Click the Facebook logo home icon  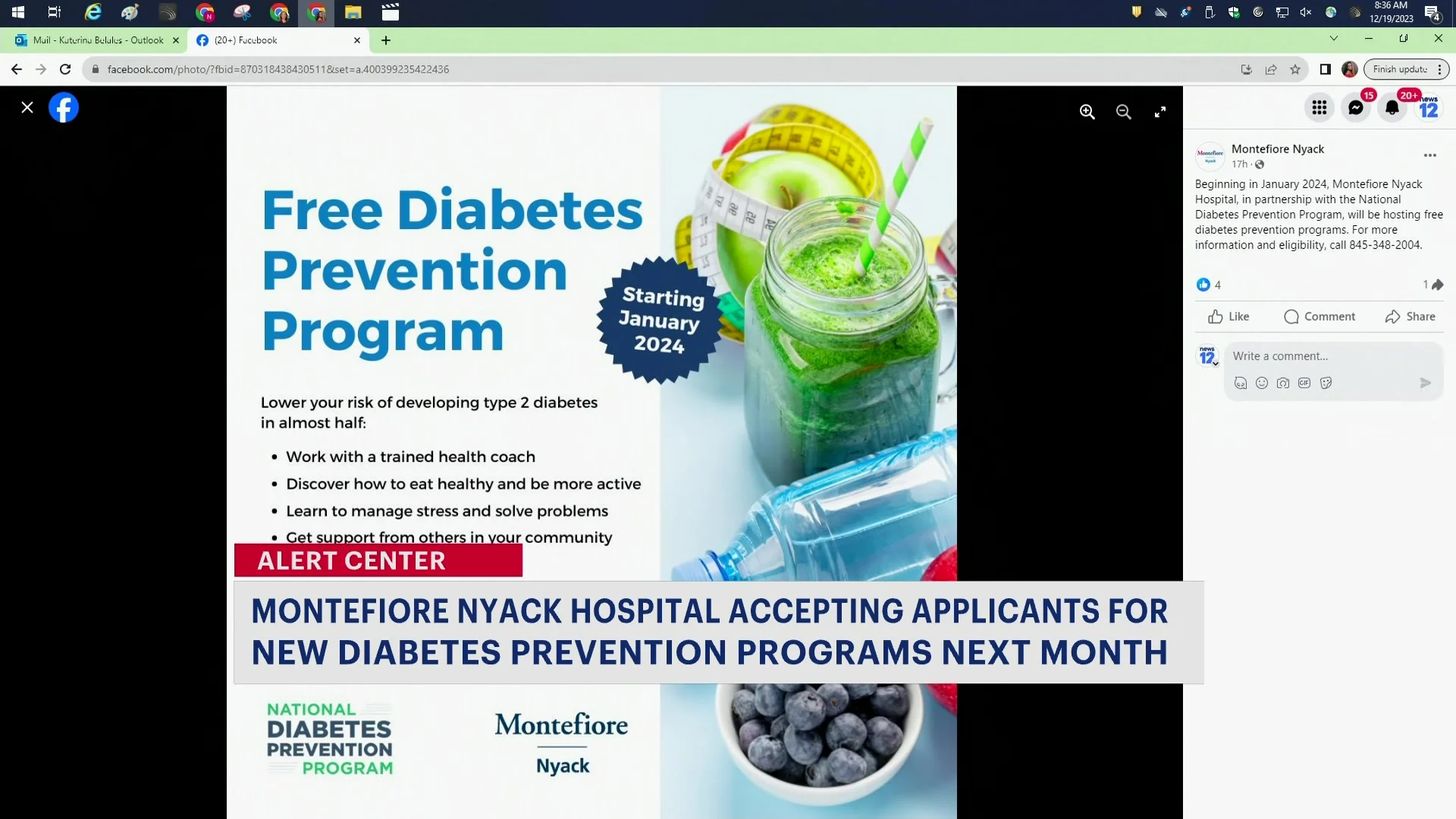pyautogui.click(x=64, y=108)
